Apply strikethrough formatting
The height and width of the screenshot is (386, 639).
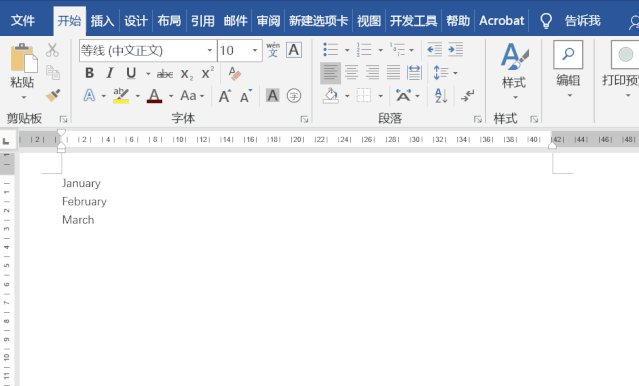[165, 74]
